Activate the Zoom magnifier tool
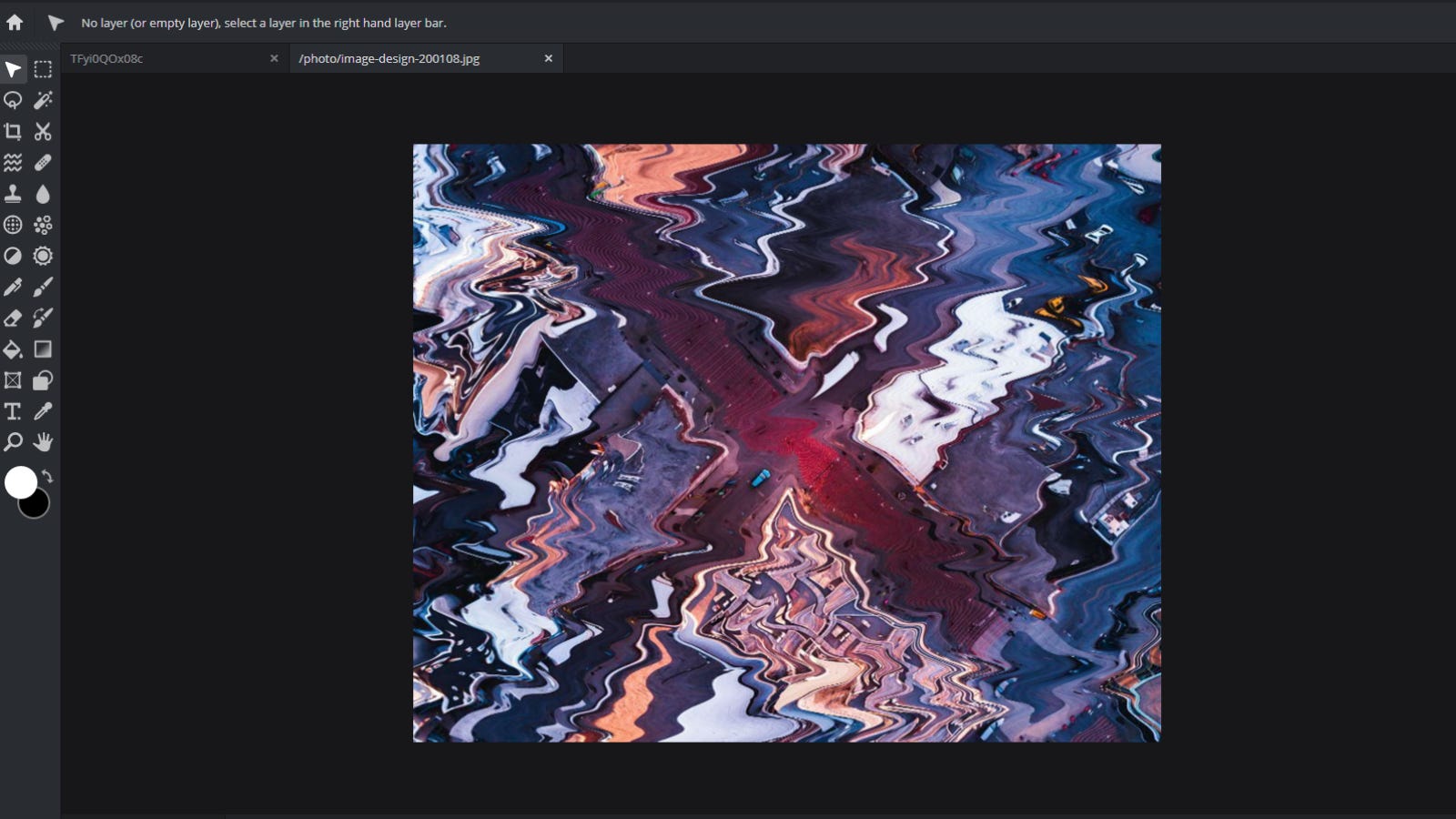 13,442
